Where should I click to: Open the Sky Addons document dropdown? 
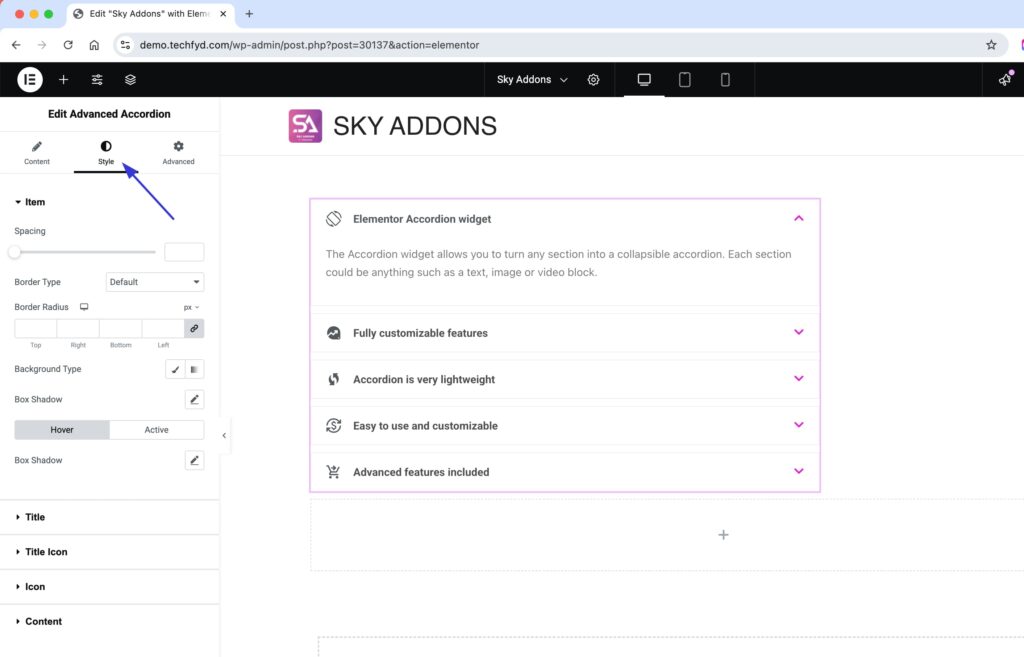tap(532, 80)
